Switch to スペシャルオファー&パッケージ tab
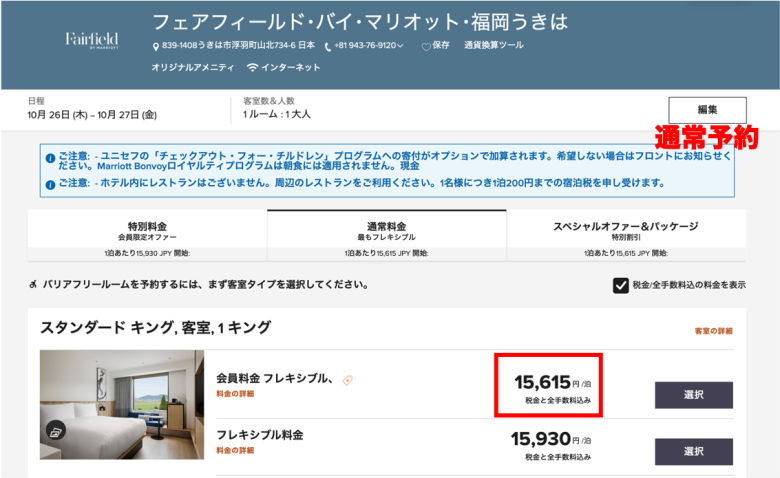 (626, 235)
